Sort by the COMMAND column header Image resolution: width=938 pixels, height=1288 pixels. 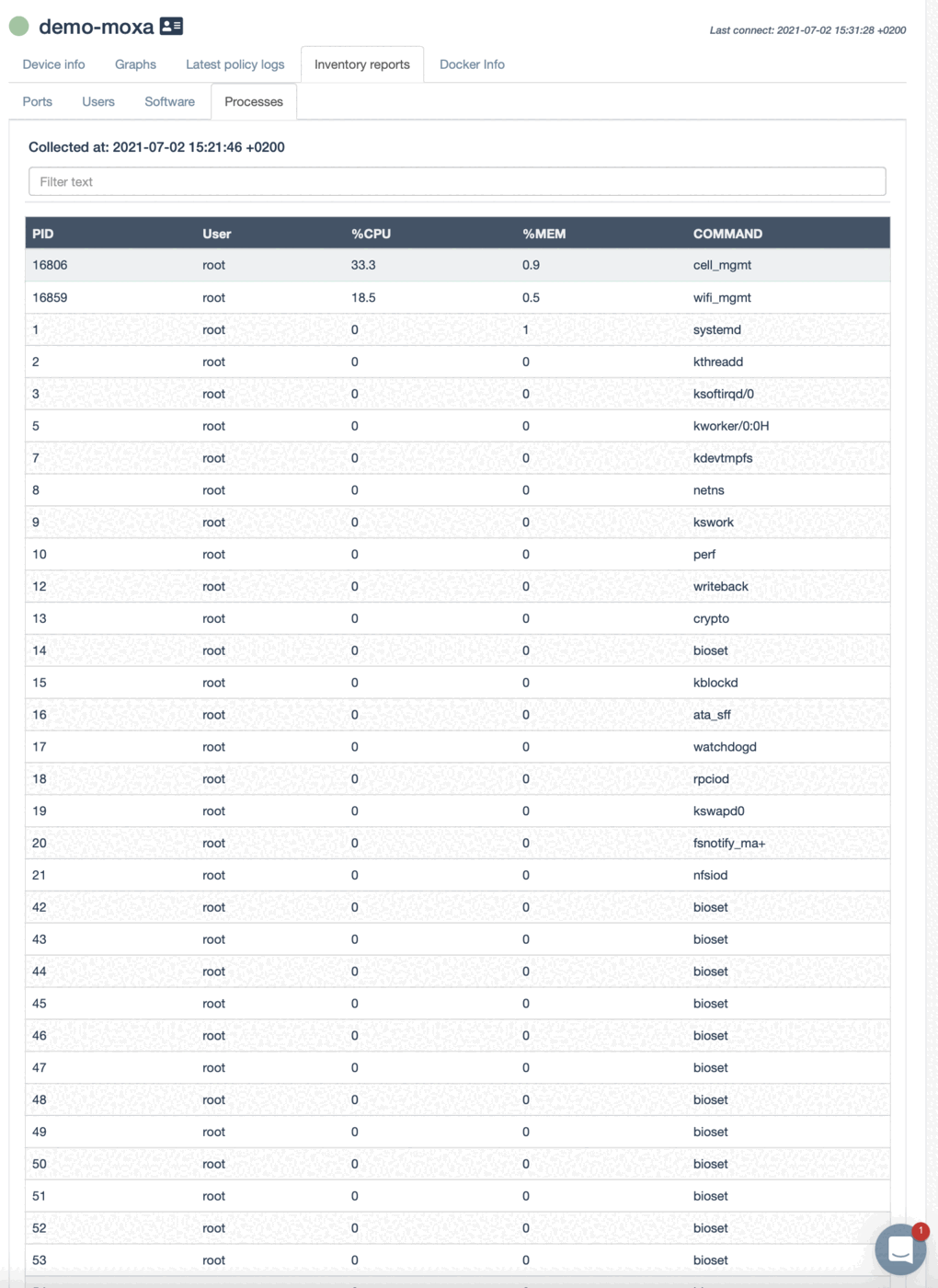point(727,234)
